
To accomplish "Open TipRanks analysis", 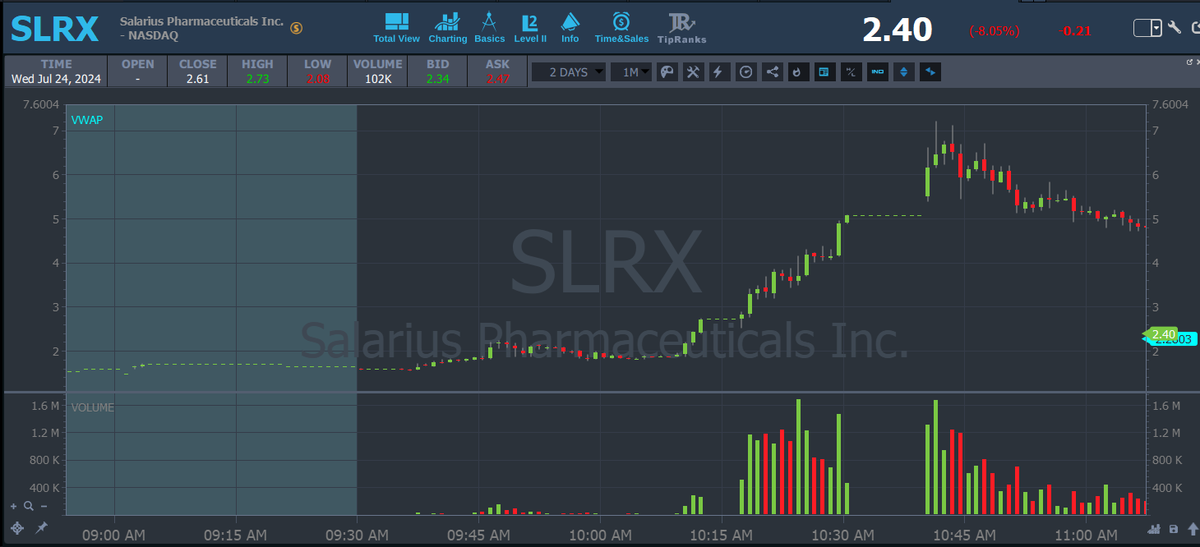I will coord(680,27).
